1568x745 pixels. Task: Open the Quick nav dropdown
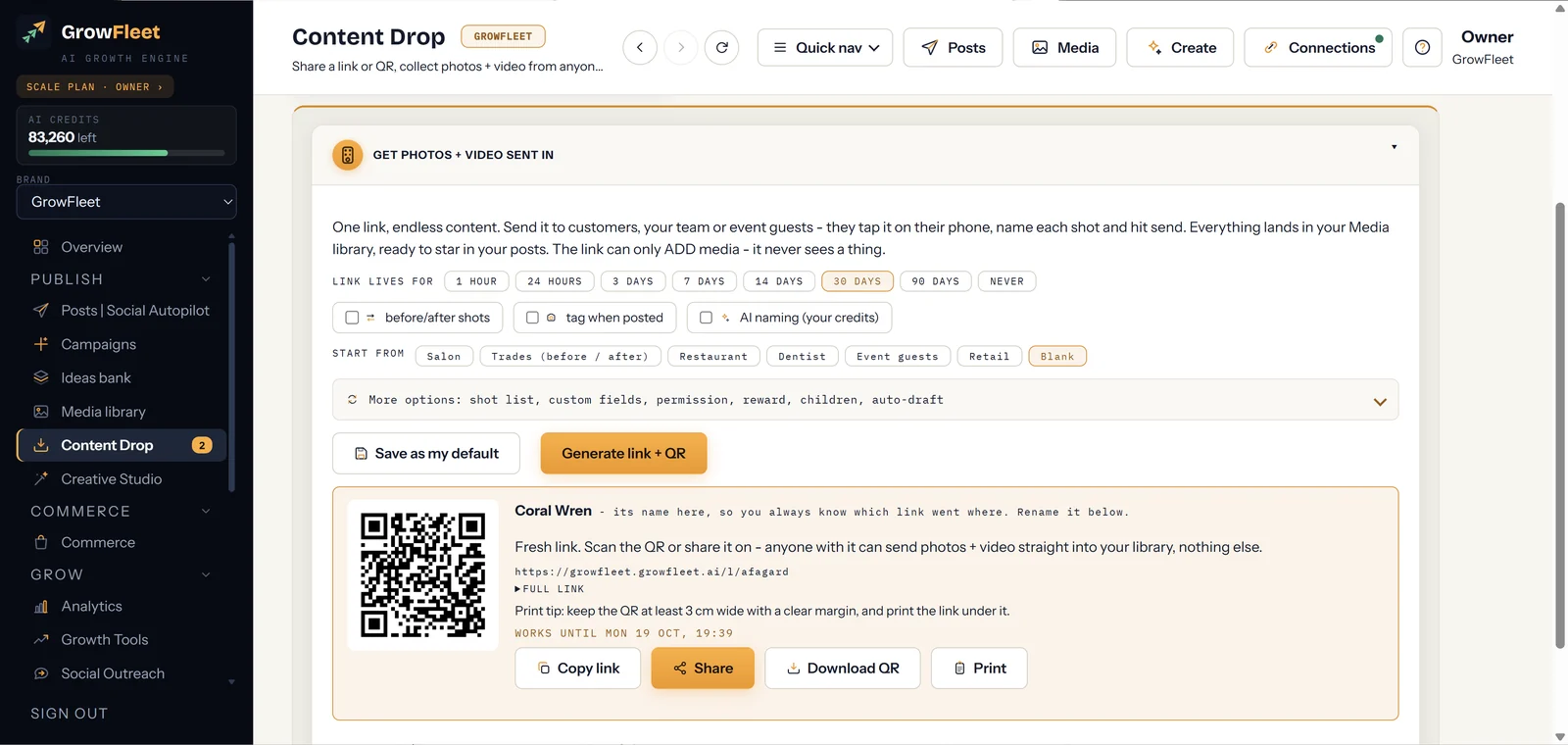825,47
